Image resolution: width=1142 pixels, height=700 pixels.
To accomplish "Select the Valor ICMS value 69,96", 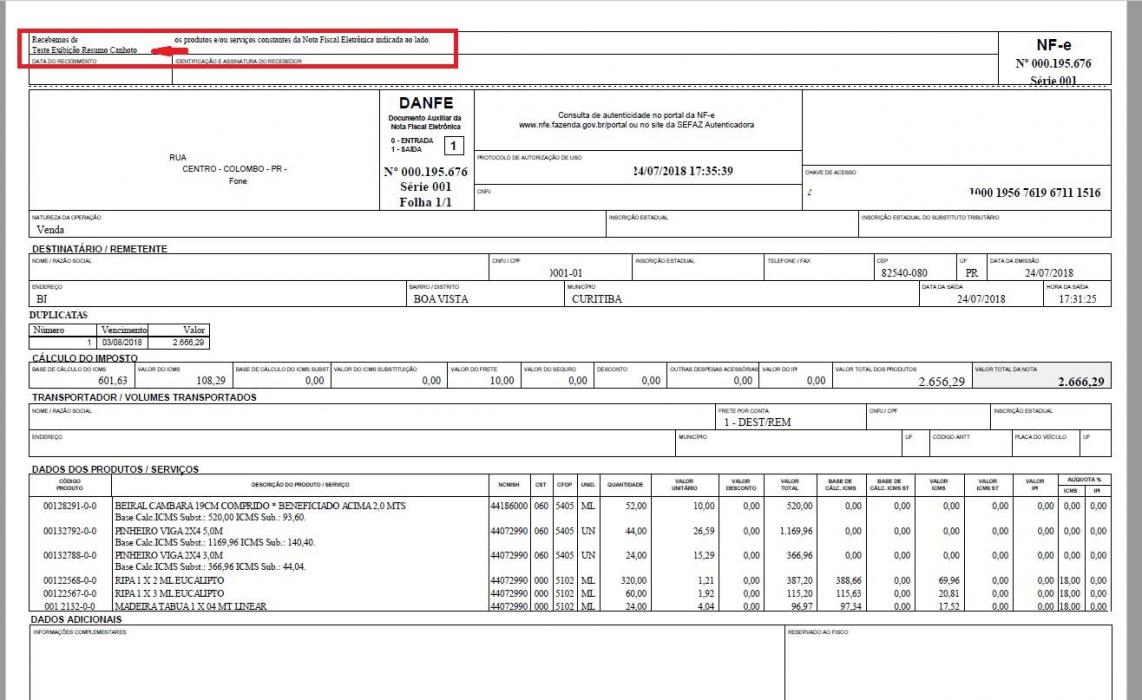I will (x=949, y=581).
